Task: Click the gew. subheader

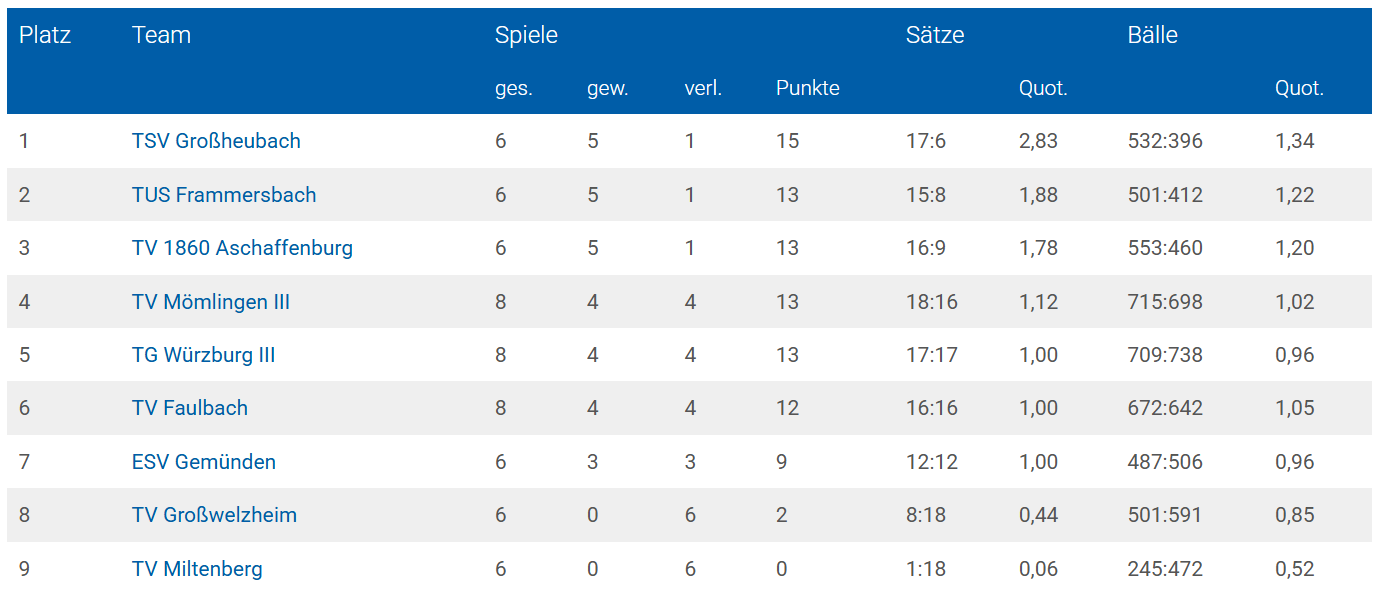Action: (607, 88)
